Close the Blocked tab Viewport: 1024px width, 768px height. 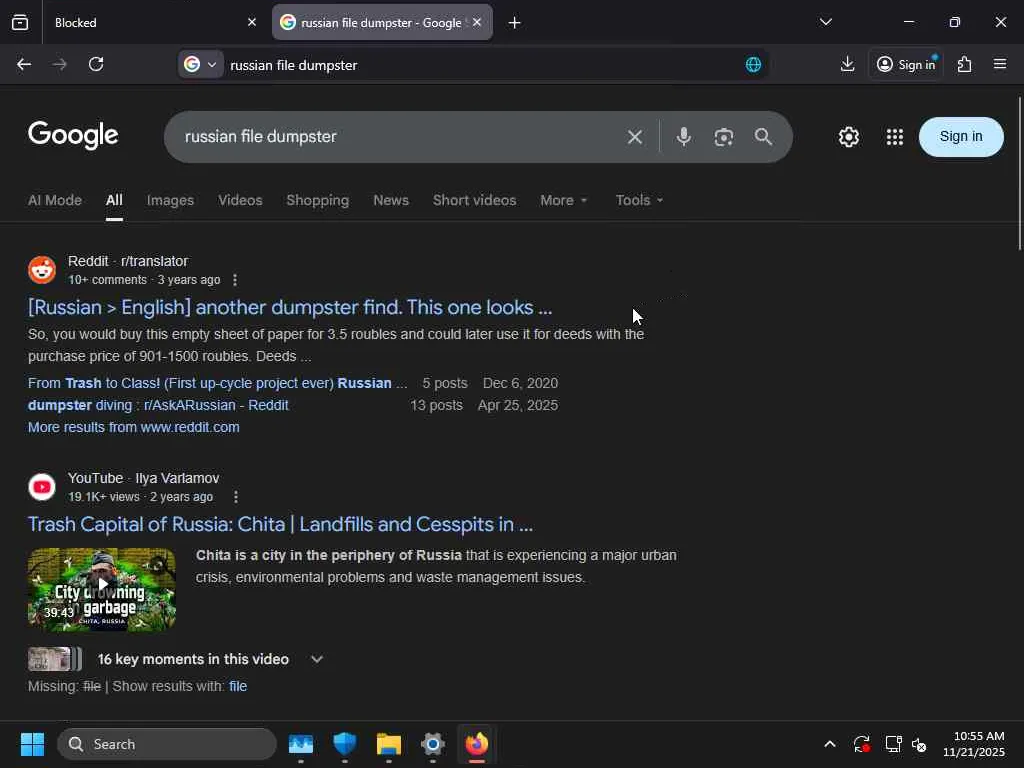(252, 22)
